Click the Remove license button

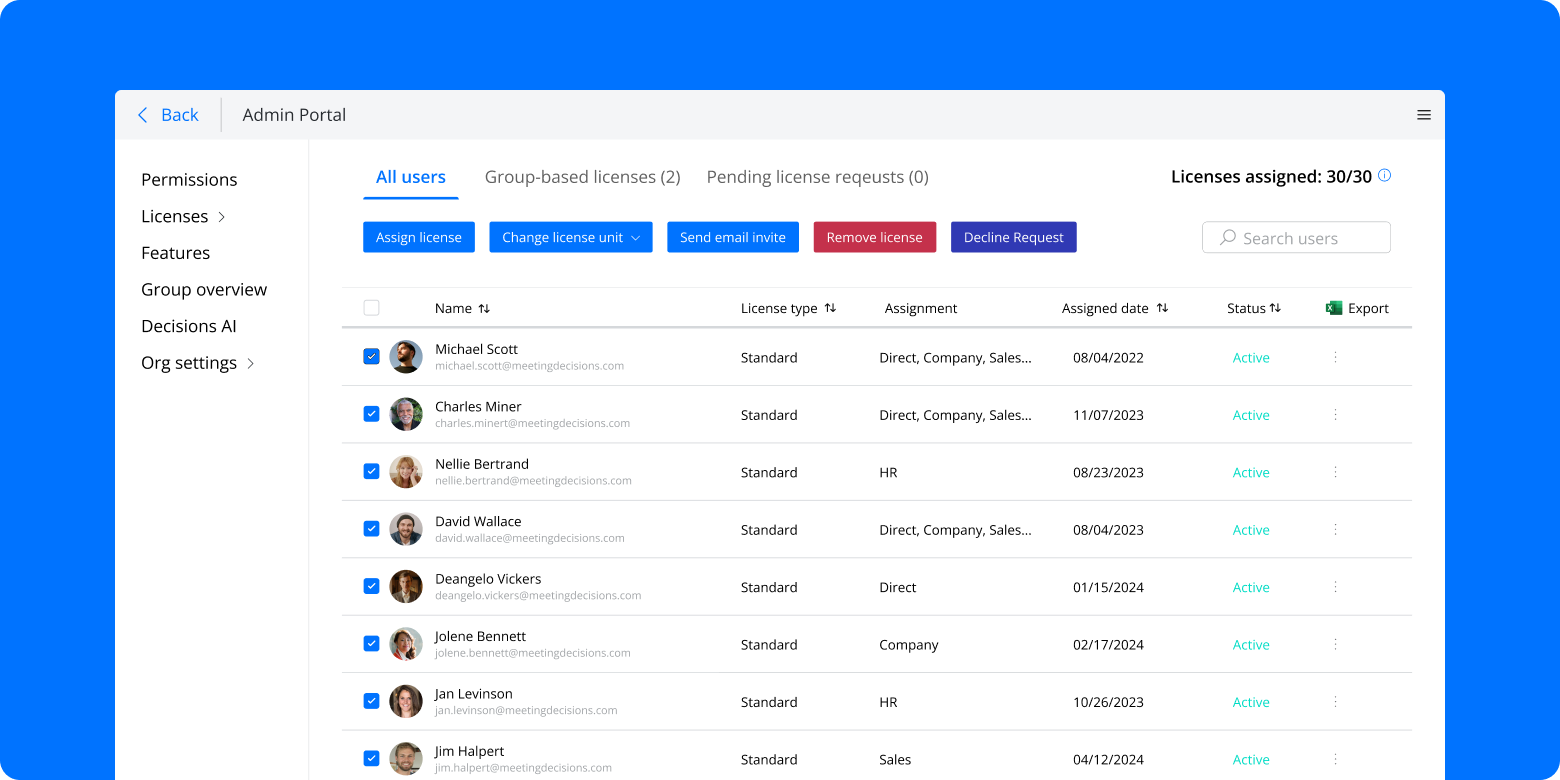[875, 237]
